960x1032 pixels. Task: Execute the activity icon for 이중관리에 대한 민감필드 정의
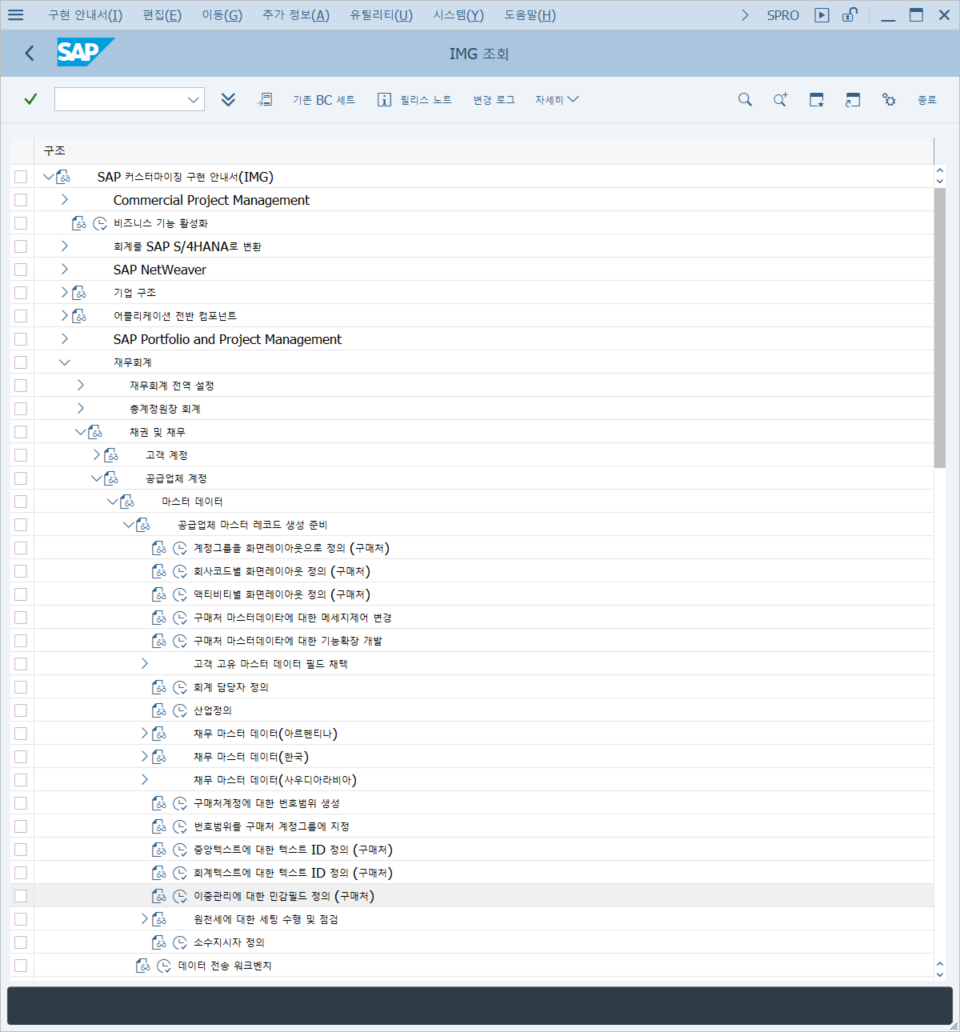click(x=180, y=896)
